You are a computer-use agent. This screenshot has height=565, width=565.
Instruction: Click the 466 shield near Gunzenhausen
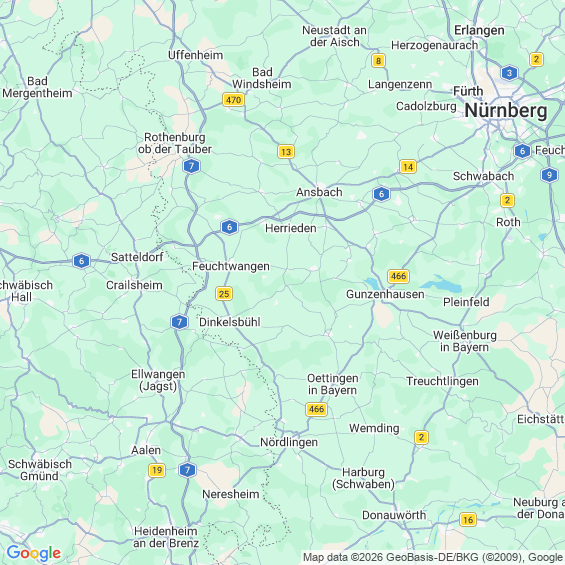pos(399,276)
